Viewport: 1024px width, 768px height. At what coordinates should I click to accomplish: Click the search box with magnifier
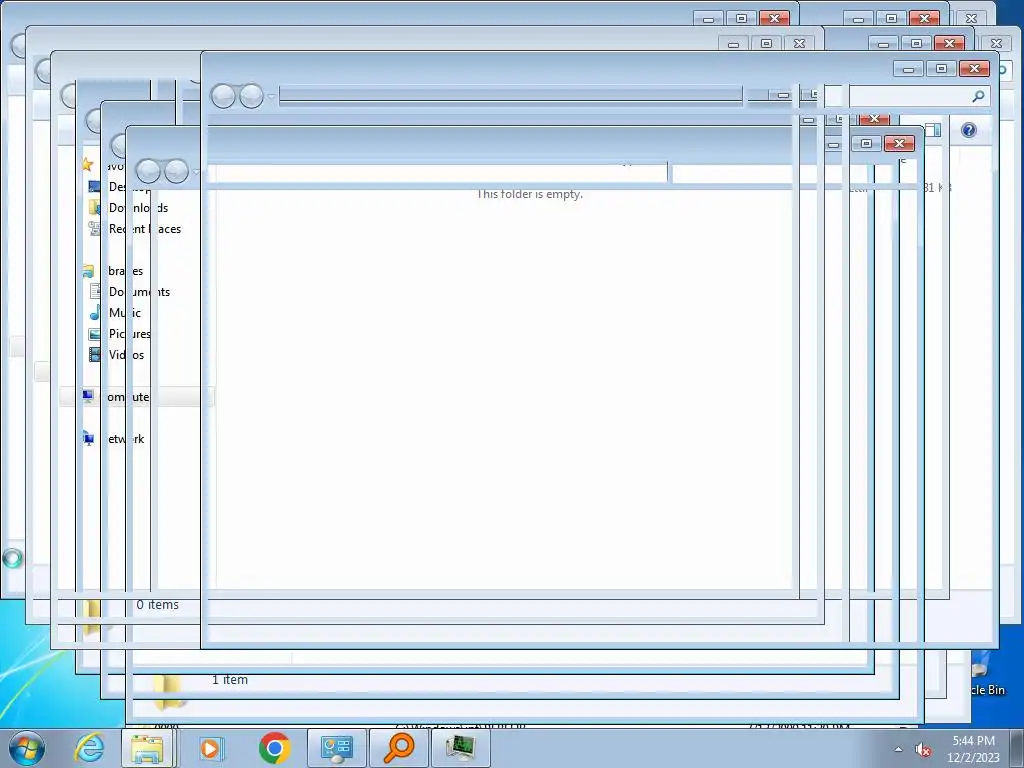click(x=907, y=96)
